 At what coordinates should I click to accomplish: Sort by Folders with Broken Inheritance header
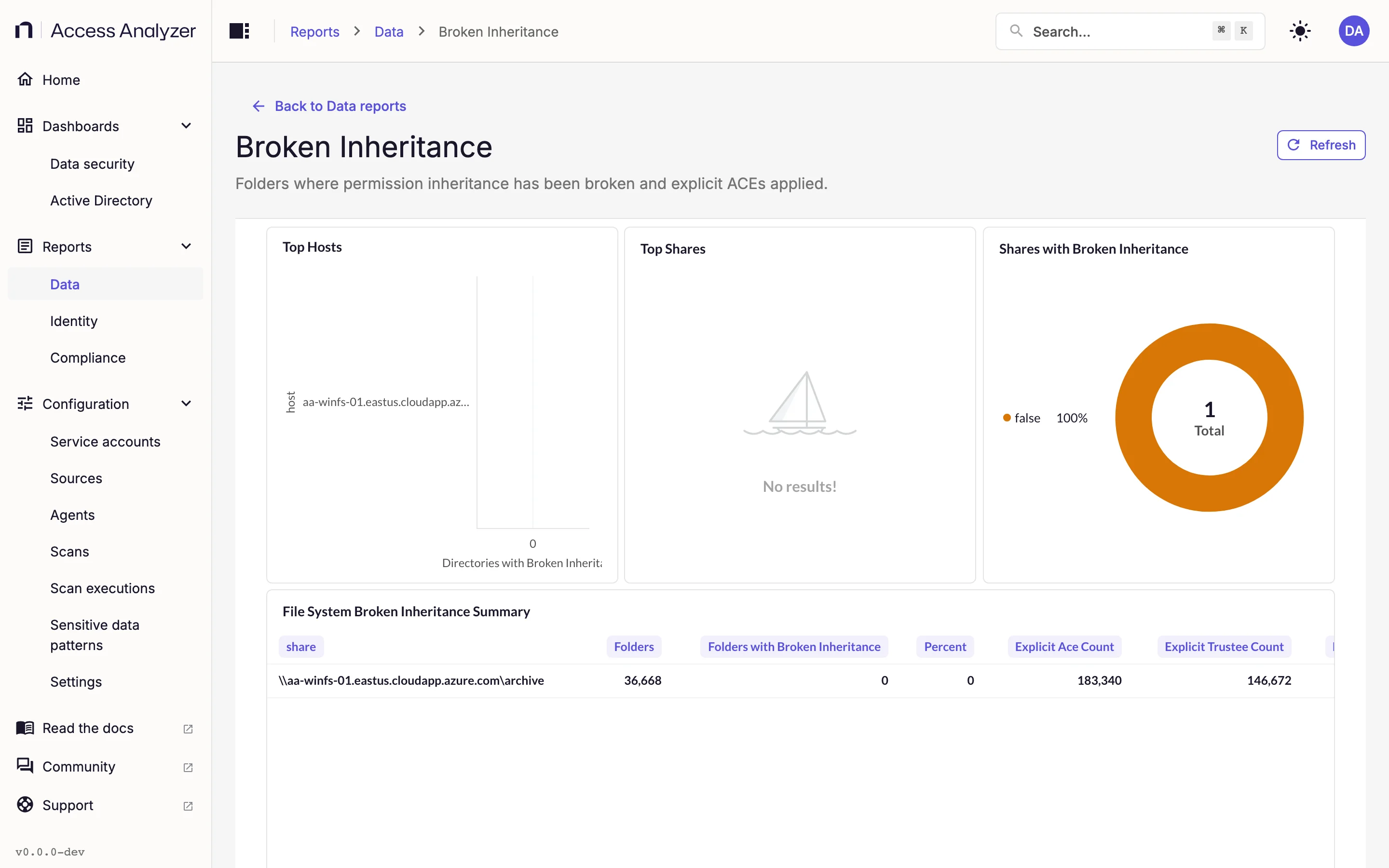pos(794,646)
